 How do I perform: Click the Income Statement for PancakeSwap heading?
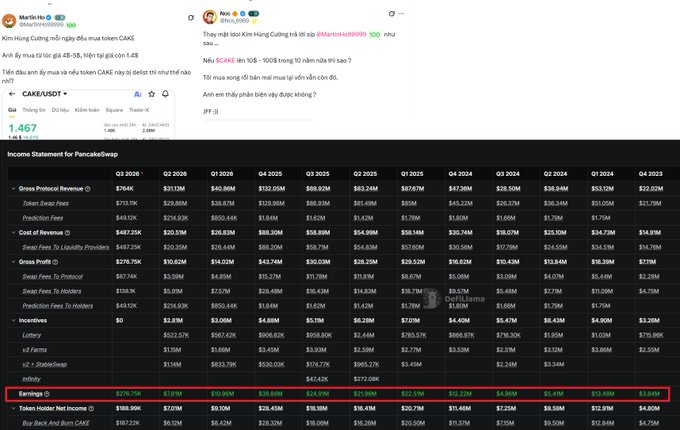tap(62, 154)
